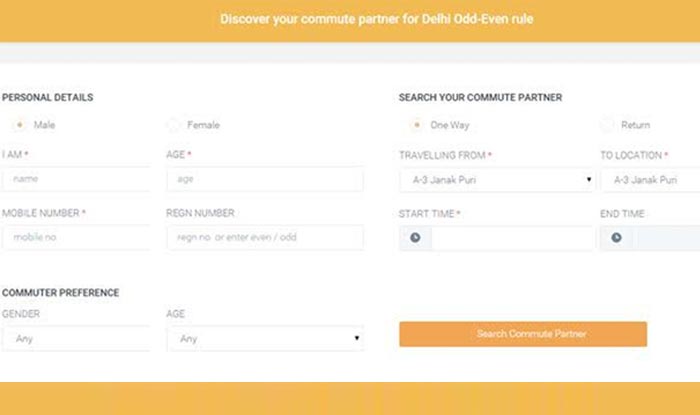Click into the age input field
This screenshot has height=415, width=700.
click(265, 179)
